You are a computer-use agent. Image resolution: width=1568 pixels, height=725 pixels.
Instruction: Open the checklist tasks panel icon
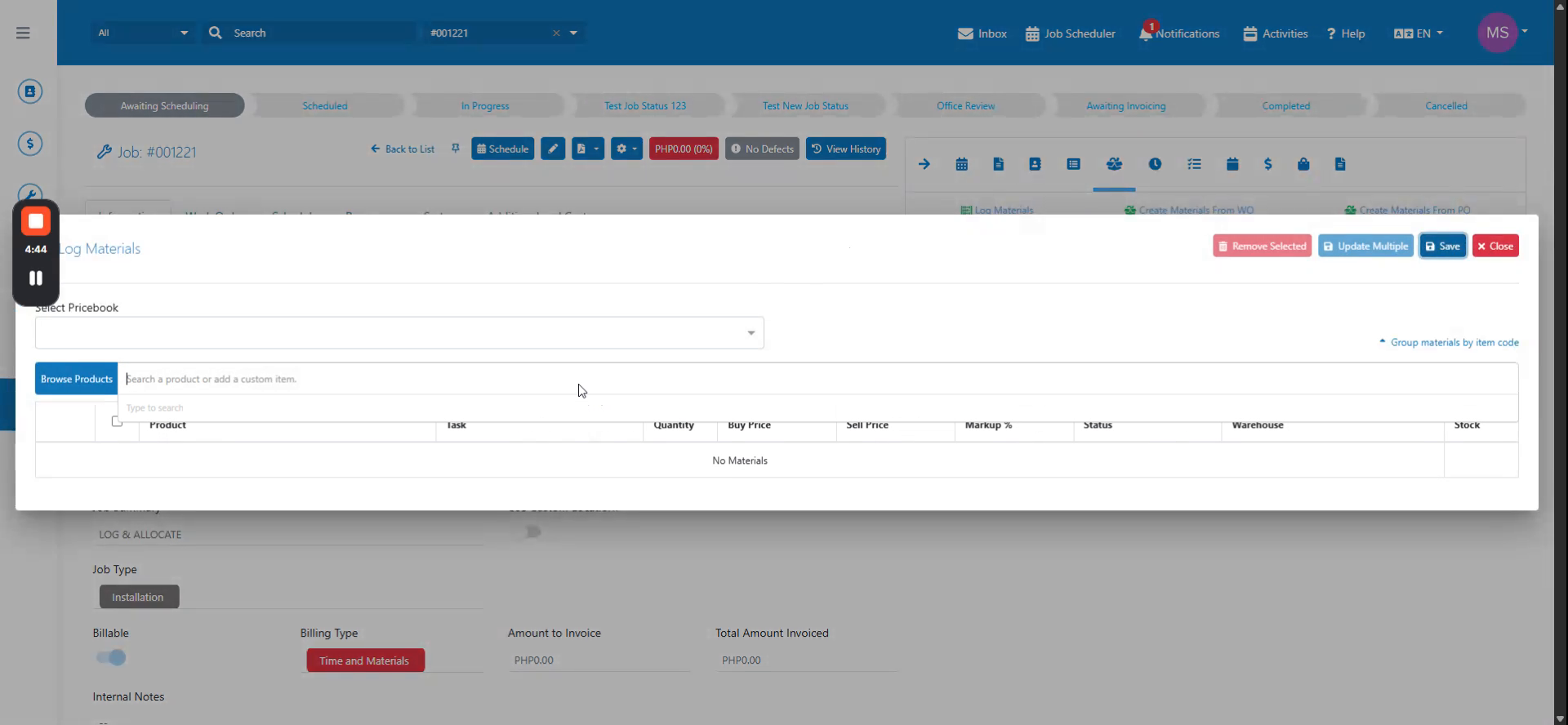(1194, 164)
